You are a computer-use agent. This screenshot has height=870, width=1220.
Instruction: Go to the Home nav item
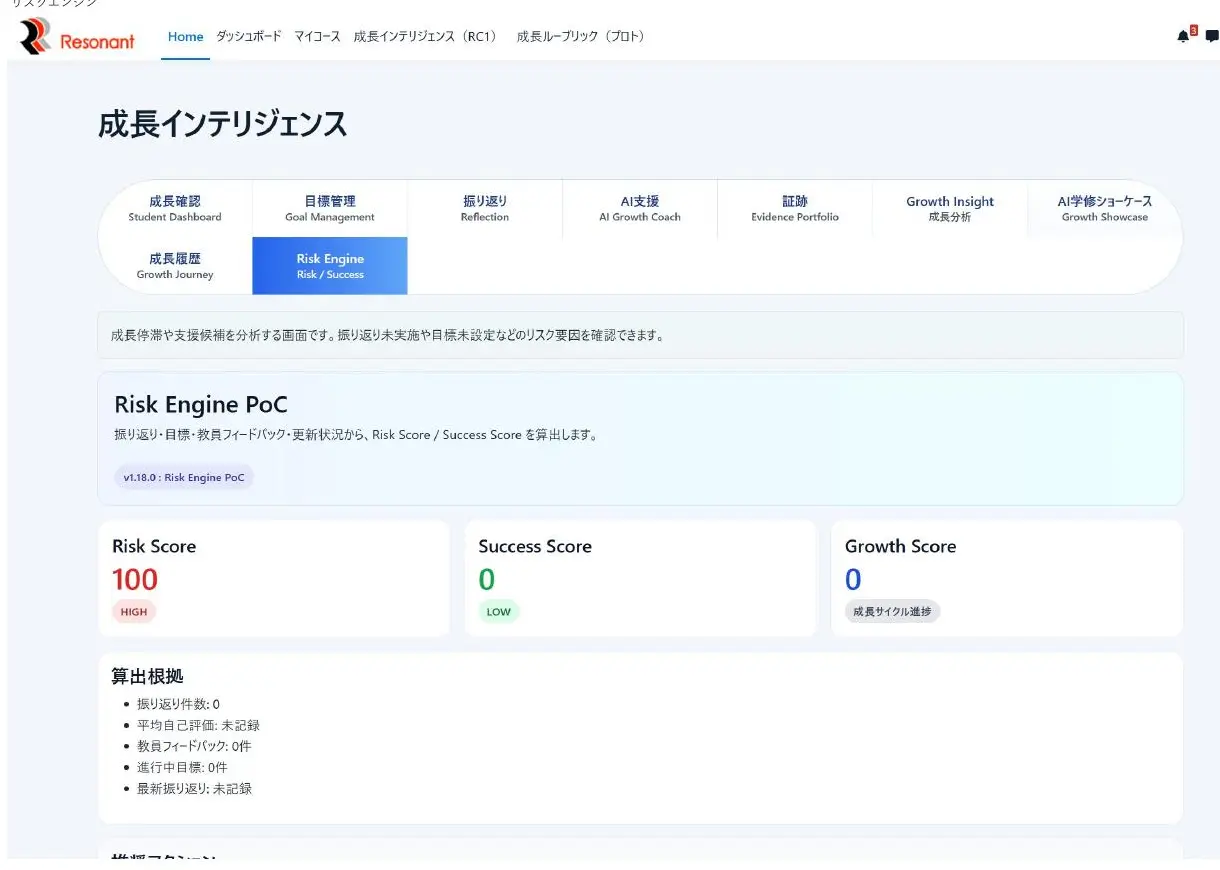click(x=185, y=37)
